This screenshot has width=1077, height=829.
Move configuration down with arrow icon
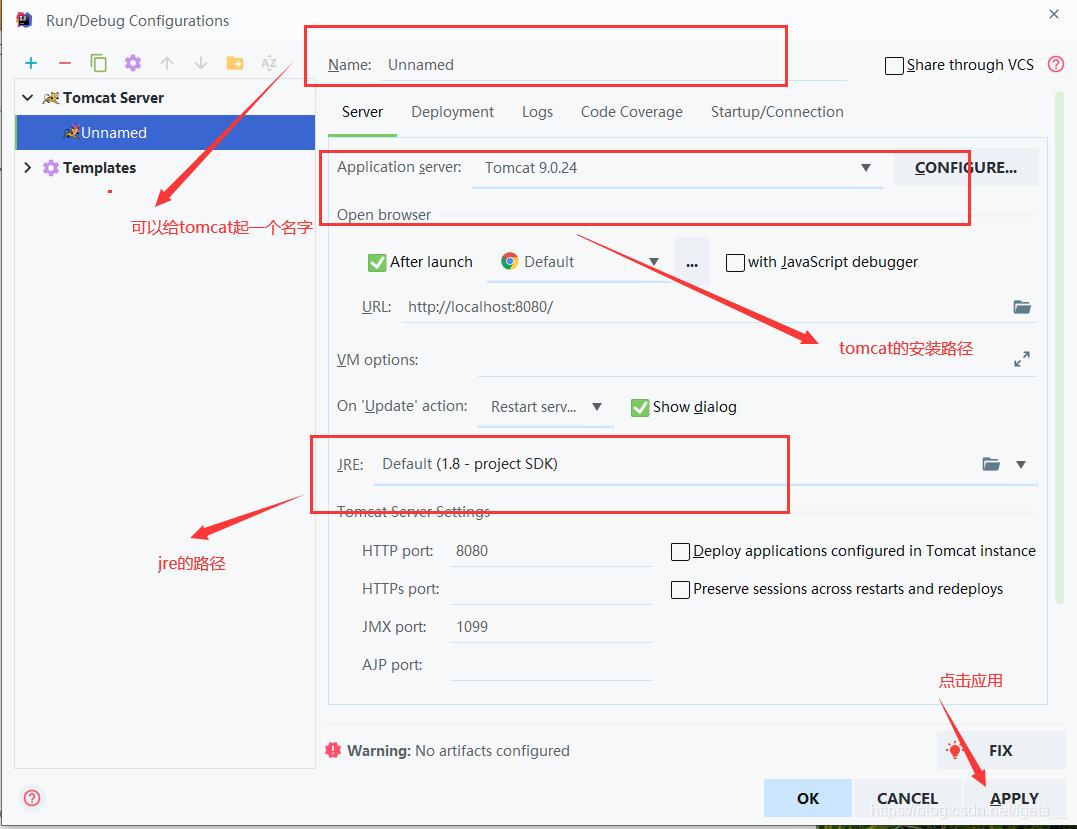pos(201,63)
